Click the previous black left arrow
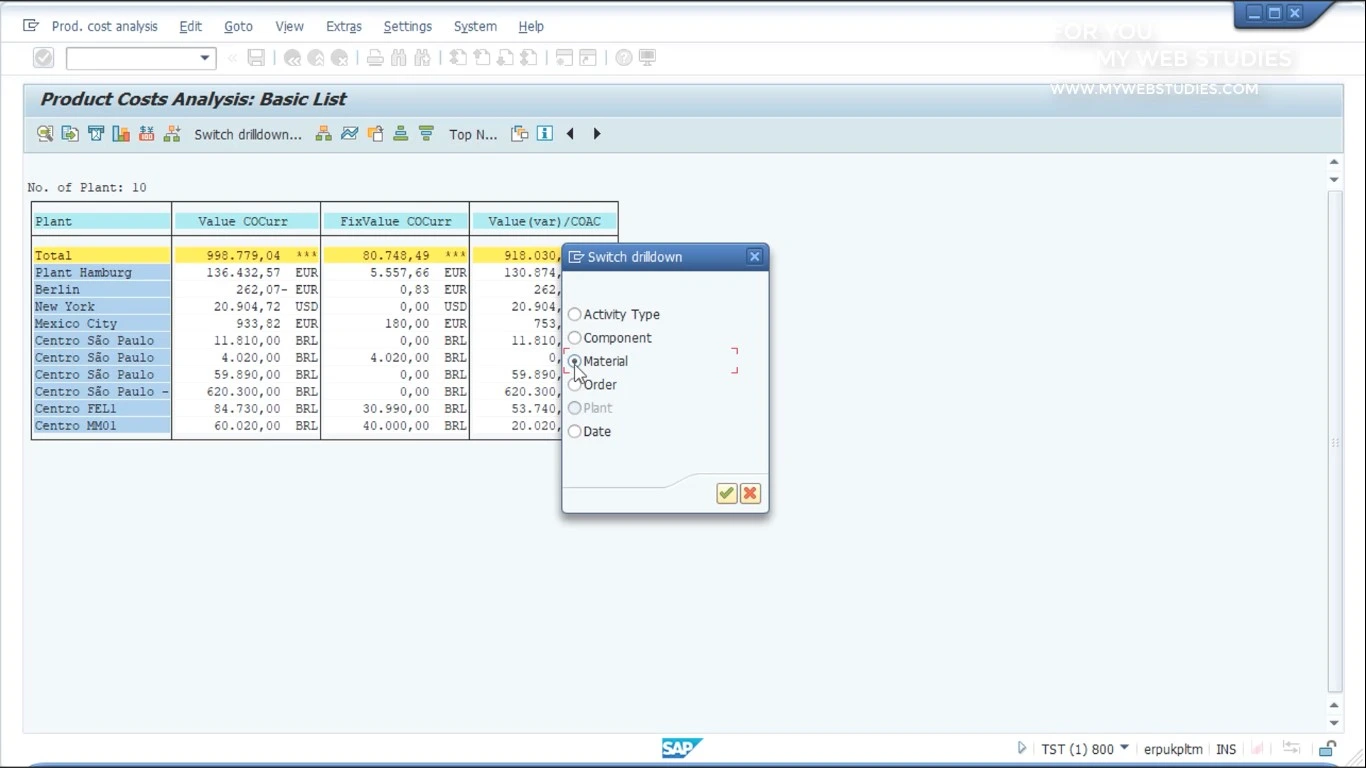1366x768 pixels. tap(570, 134)
